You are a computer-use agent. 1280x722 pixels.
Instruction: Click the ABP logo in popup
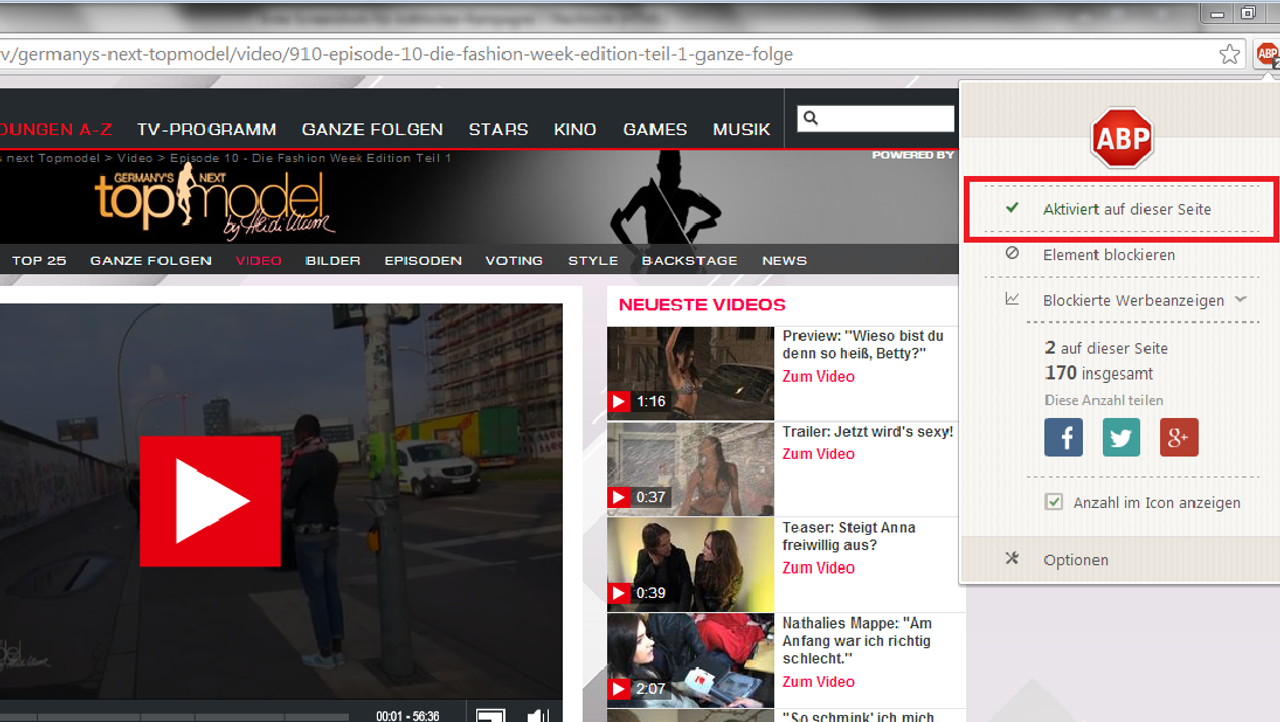[x=1121, y=138]
